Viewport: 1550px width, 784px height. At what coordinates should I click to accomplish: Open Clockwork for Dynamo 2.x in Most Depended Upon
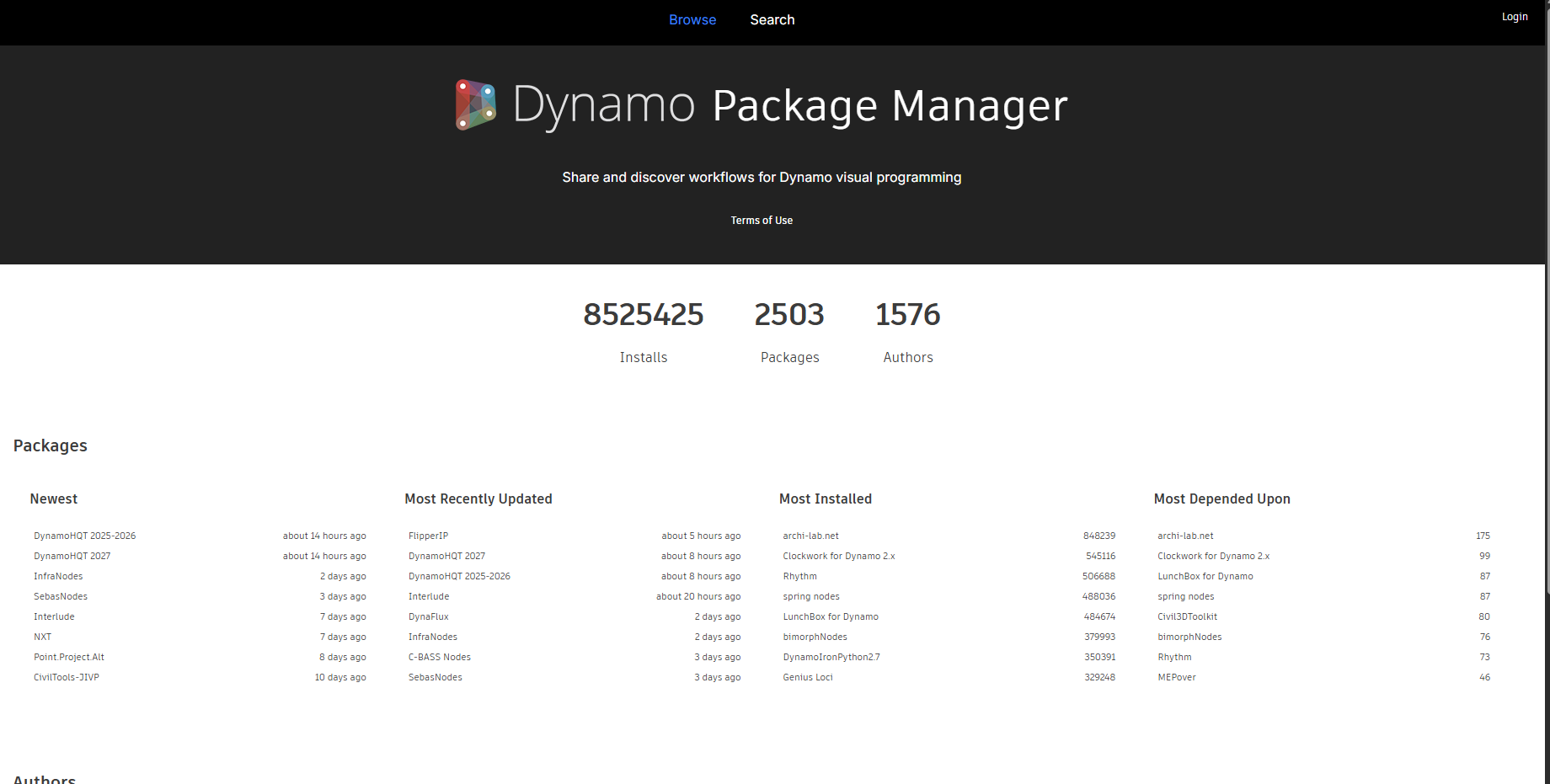[1213, 556]
